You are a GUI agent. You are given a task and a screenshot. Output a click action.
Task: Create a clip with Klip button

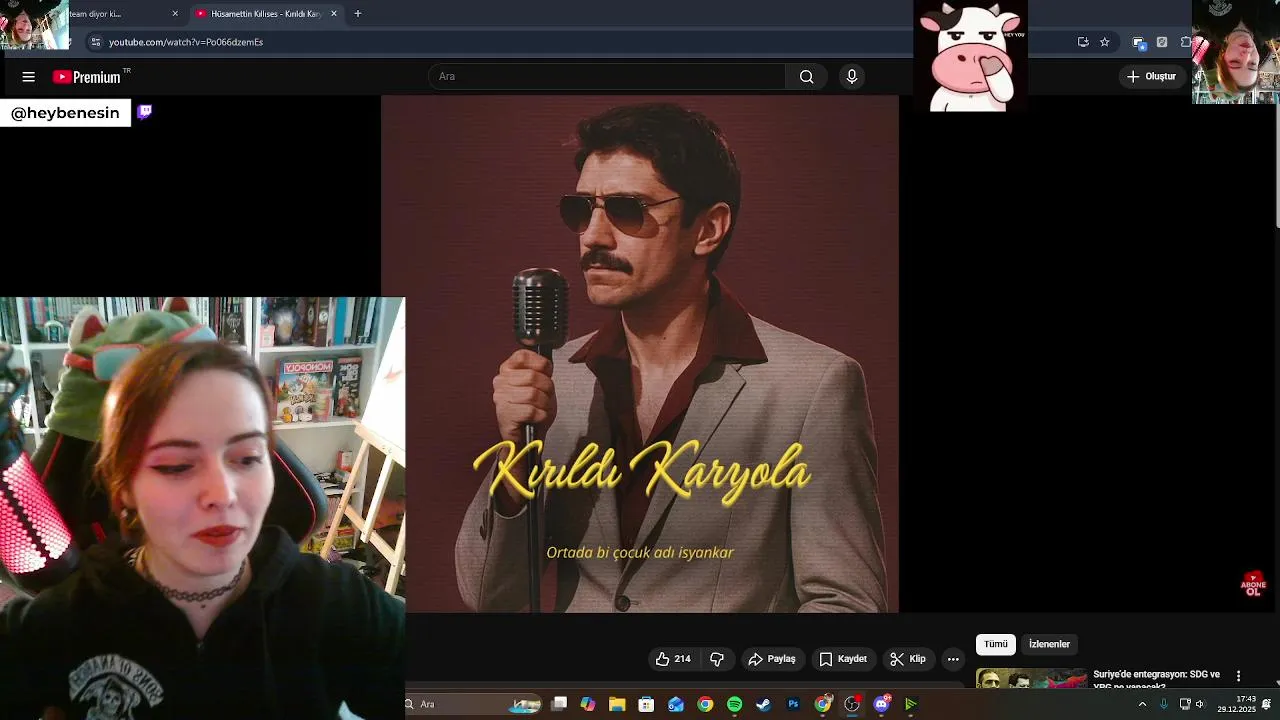908,659
